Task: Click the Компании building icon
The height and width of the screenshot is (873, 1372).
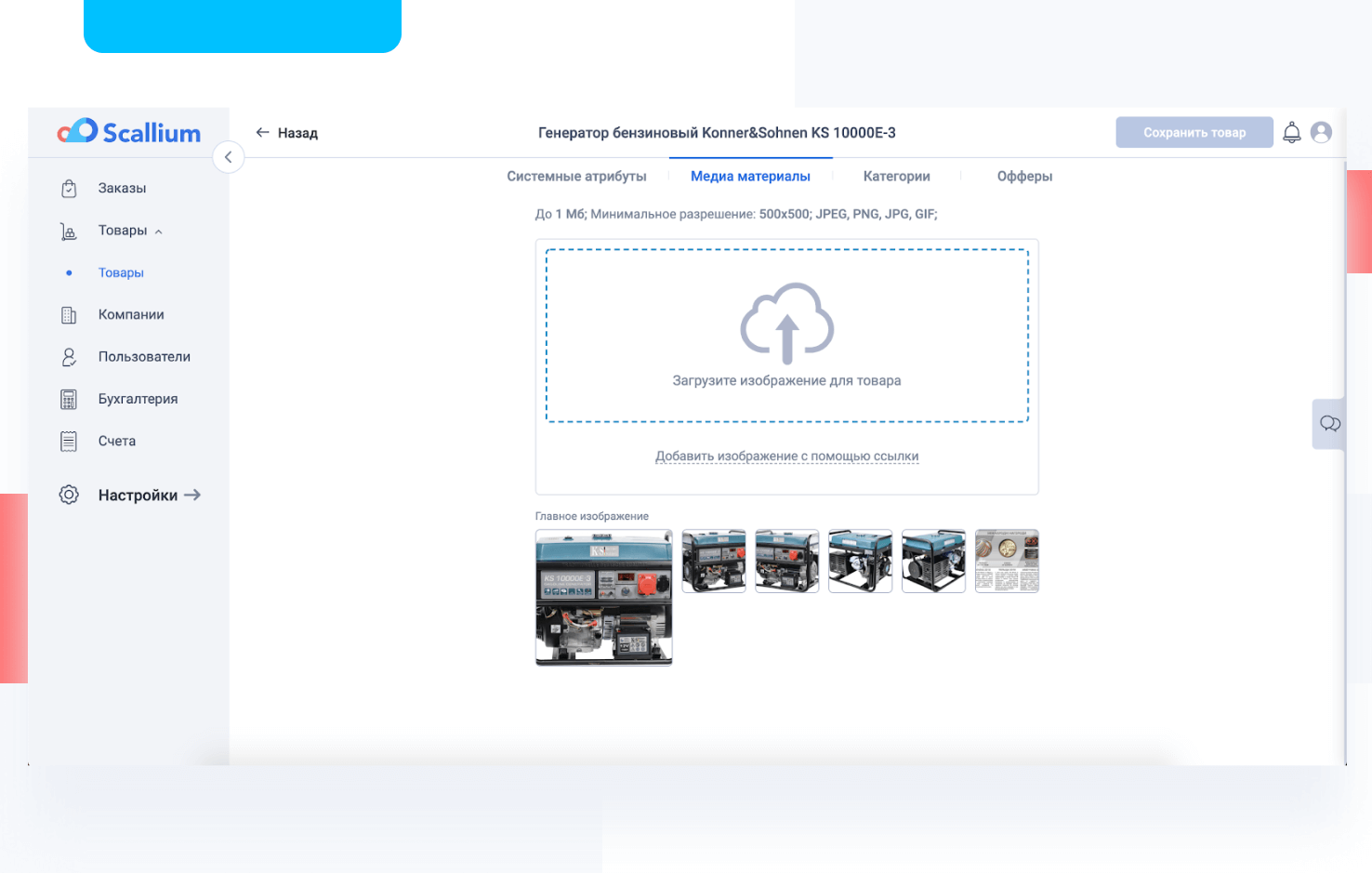Action: (69, 315)
